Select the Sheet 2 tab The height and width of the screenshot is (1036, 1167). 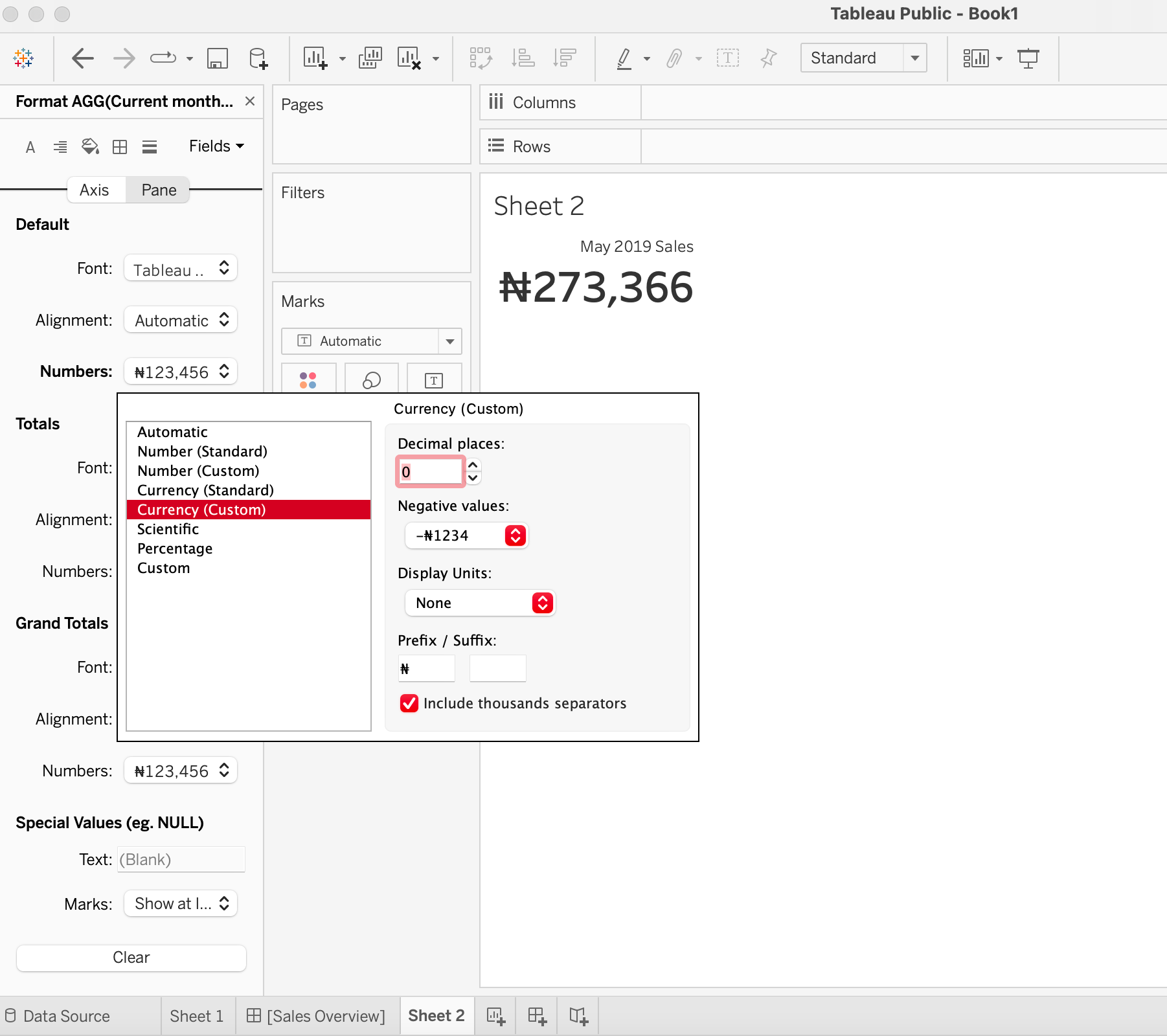pyautogui.click(x=436, y=1016)
